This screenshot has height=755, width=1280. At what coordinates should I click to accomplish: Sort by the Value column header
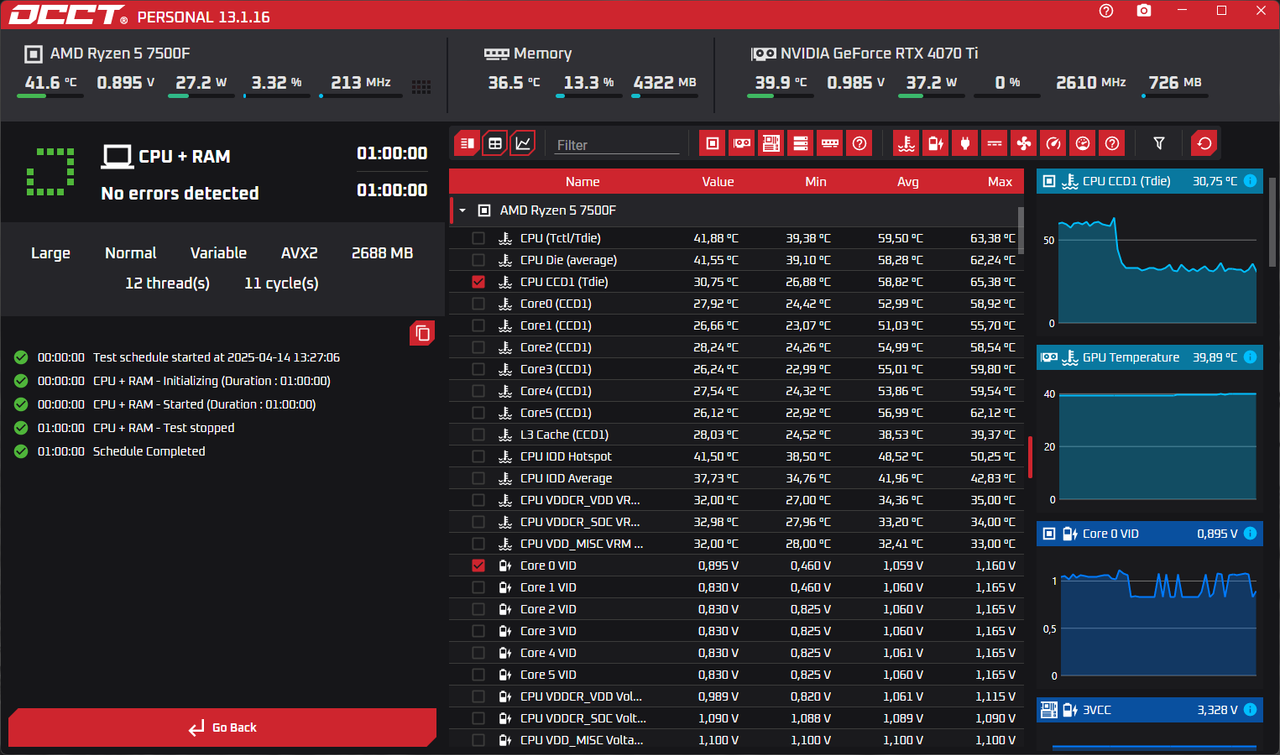(718, 181)
